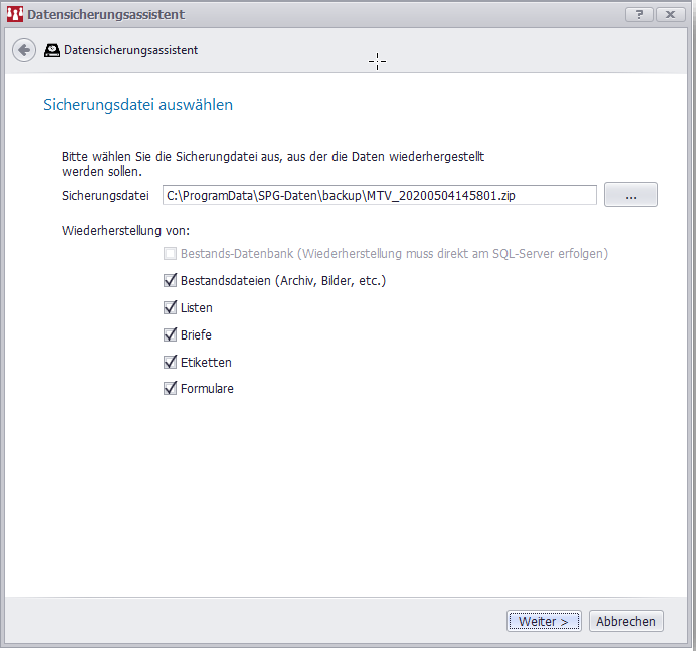Click the backup wizard drive icon

pyautogui.click(x=52, y=50)
